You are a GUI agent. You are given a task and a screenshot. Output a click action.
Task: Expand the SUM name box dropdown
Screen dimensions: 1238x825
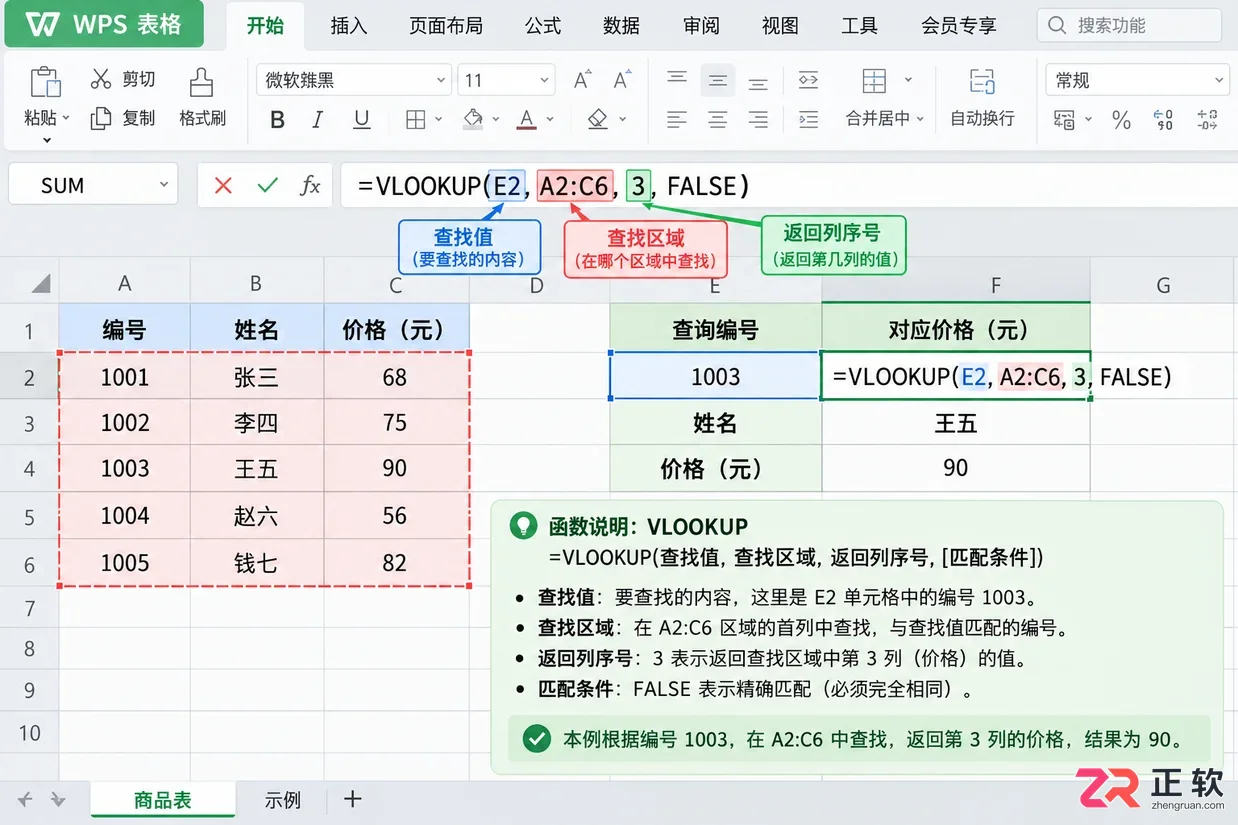click(x=164, y=185)
